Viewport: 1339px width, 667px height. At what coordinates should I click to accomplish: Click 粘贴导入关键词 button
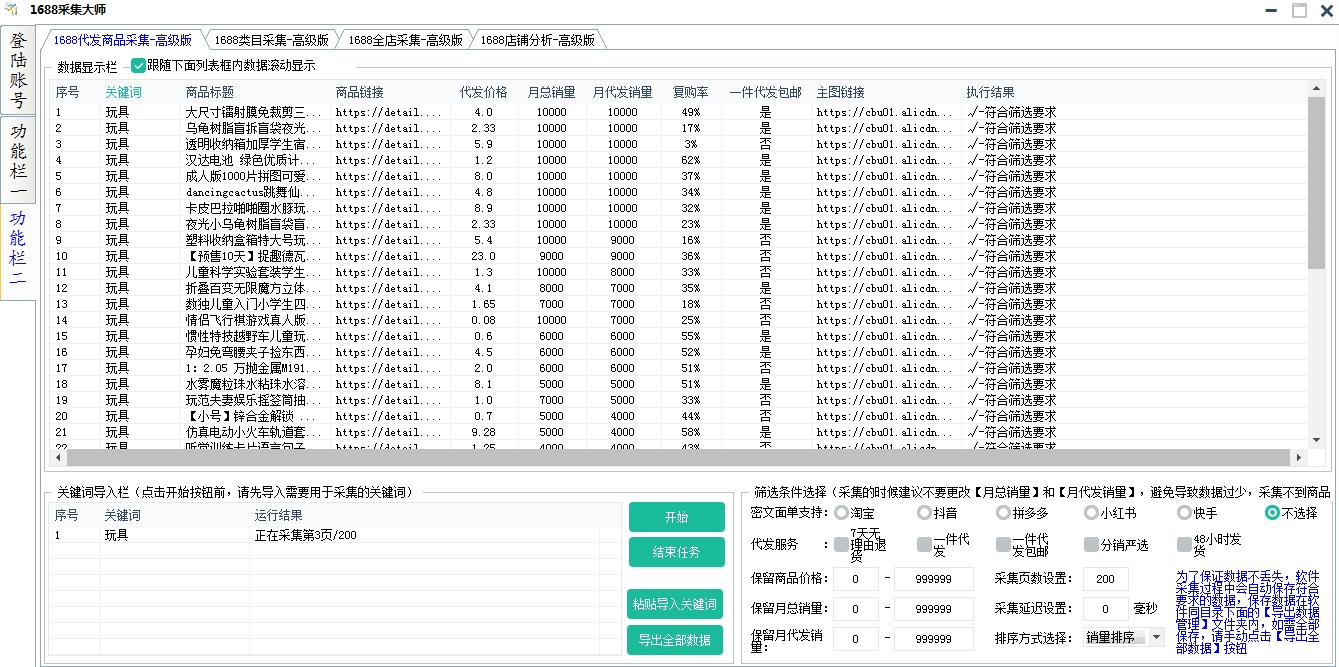pos(675,605)
